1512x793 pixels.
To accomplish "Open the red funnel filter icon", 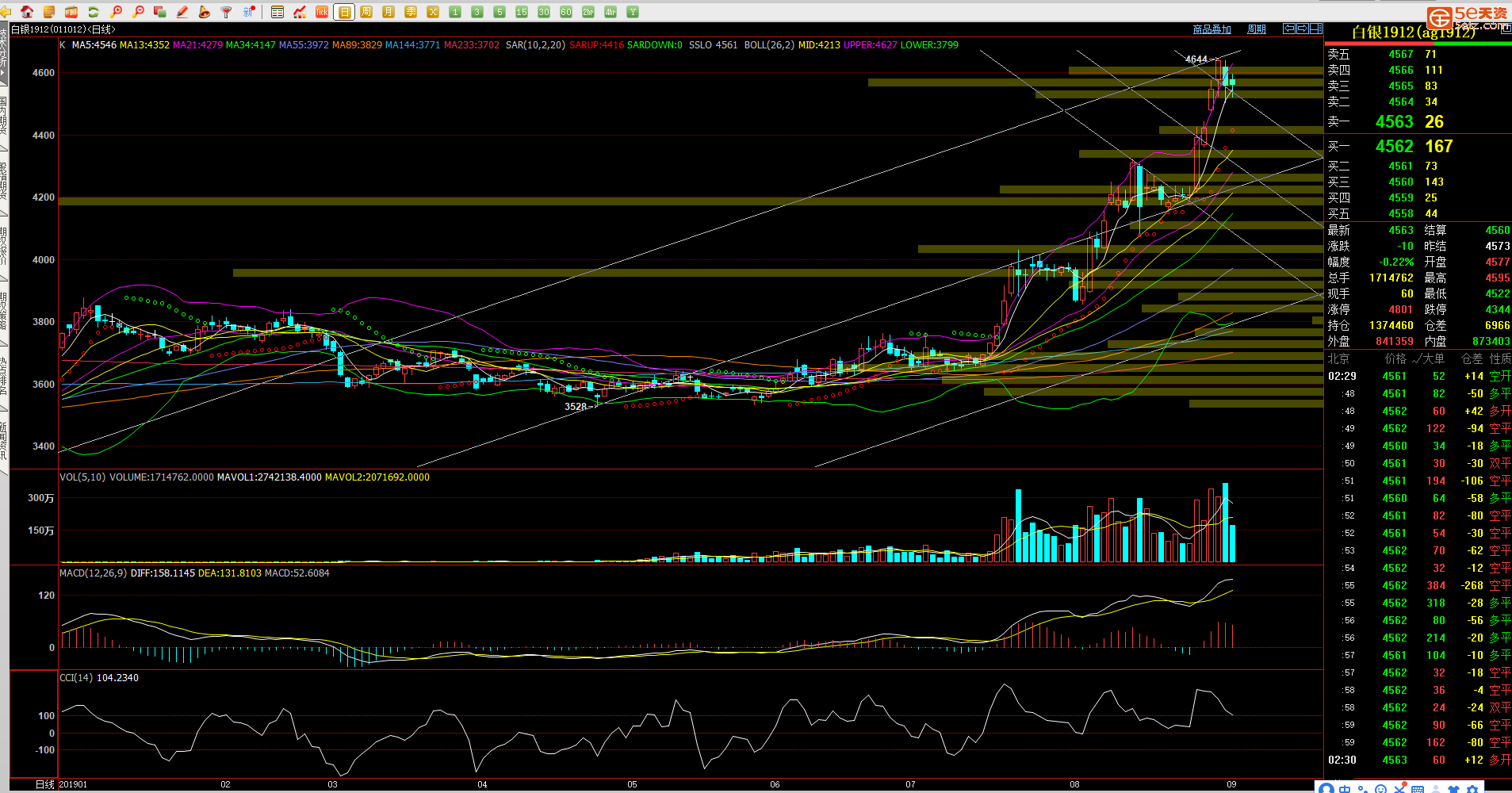I will point(227,12).
